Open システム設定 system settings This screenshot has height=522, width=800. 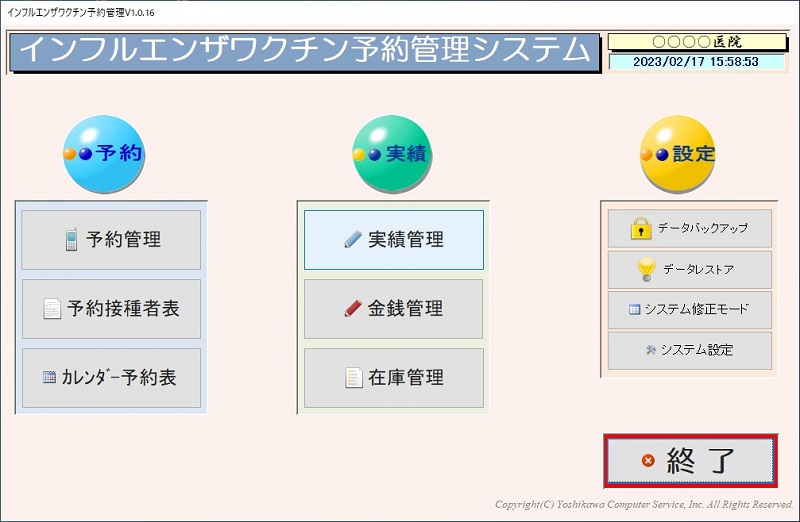689,351
